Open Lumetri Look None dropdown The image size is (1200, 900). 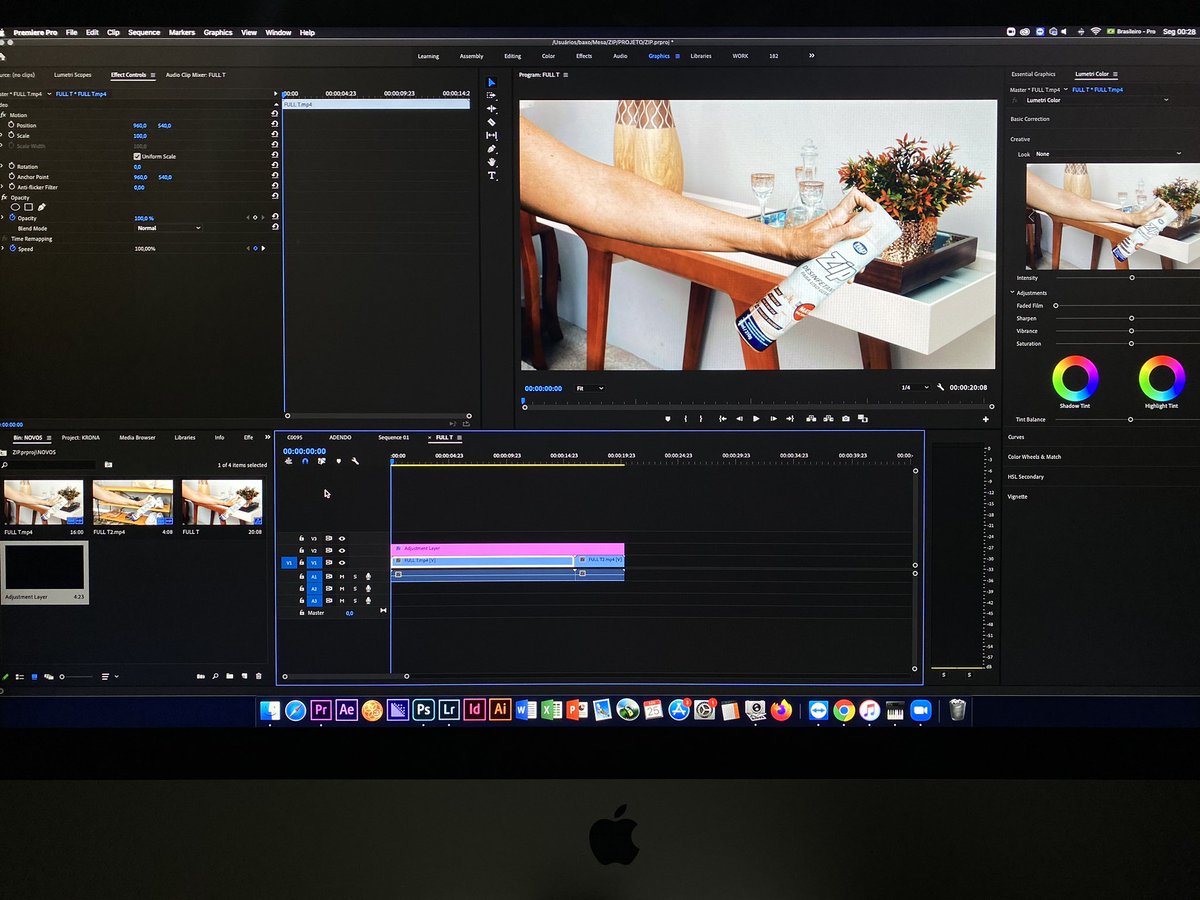point(1109,154)
